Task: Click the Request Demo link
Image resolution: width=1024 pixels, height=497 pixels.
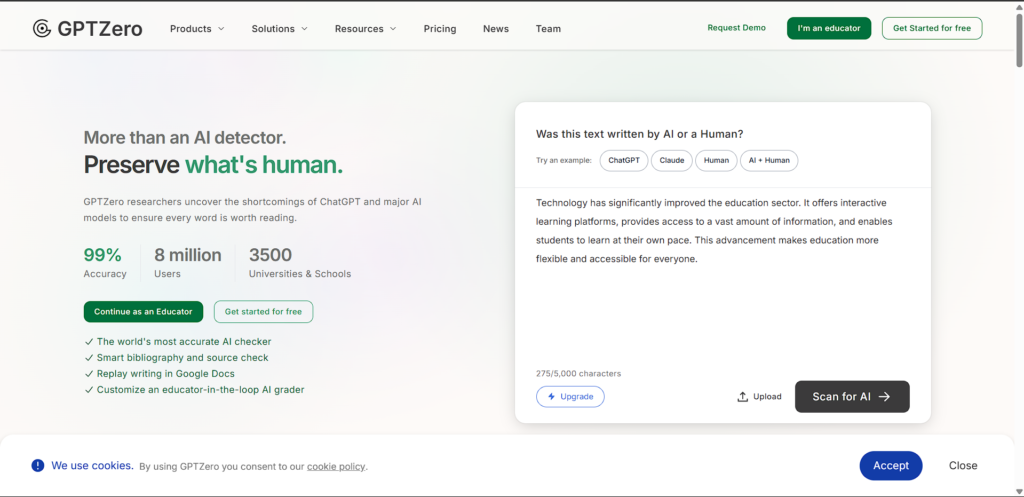Action: coord(737,28)
